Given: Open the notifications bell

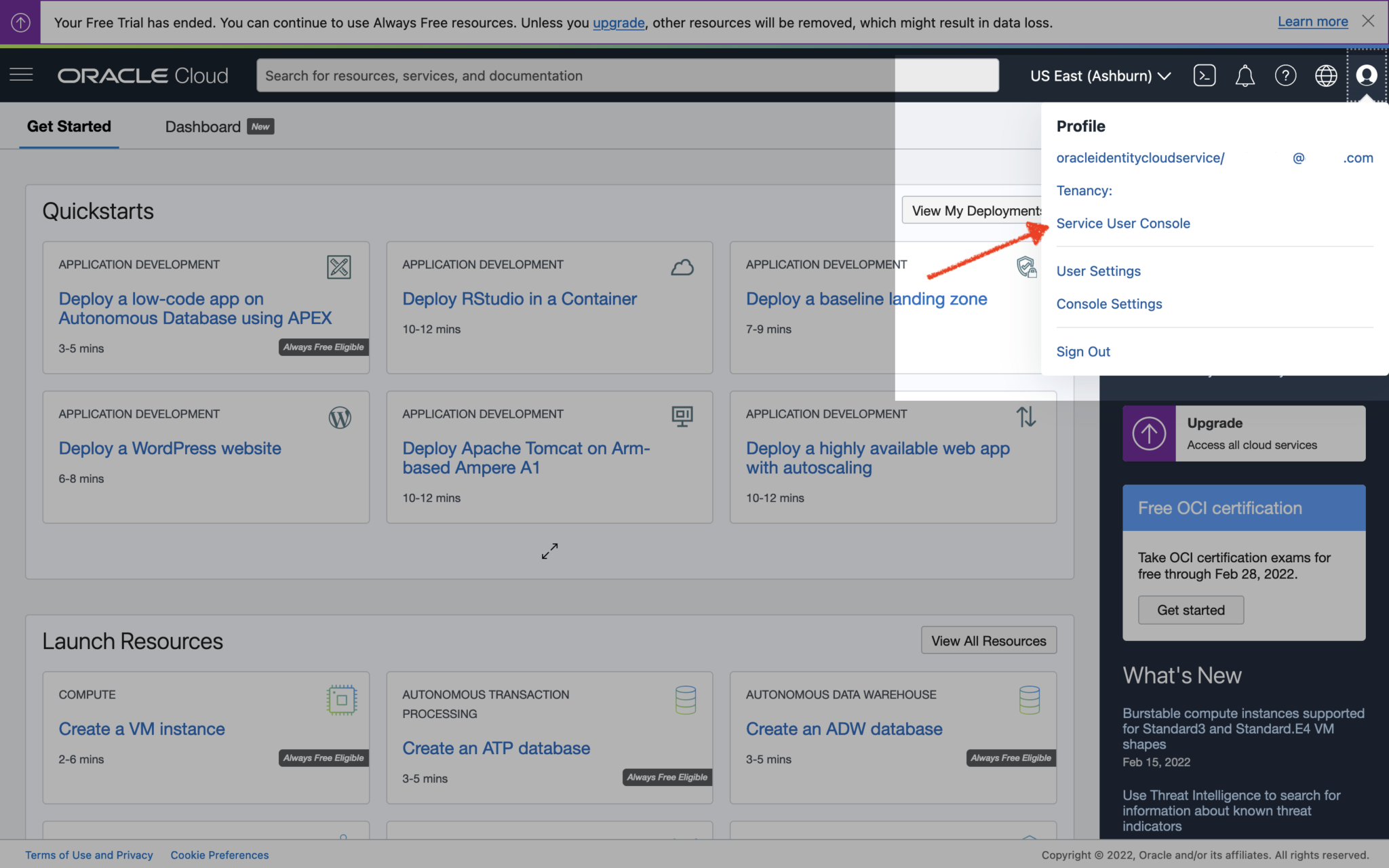Looking at the screenshot, I should (1245, 75).
